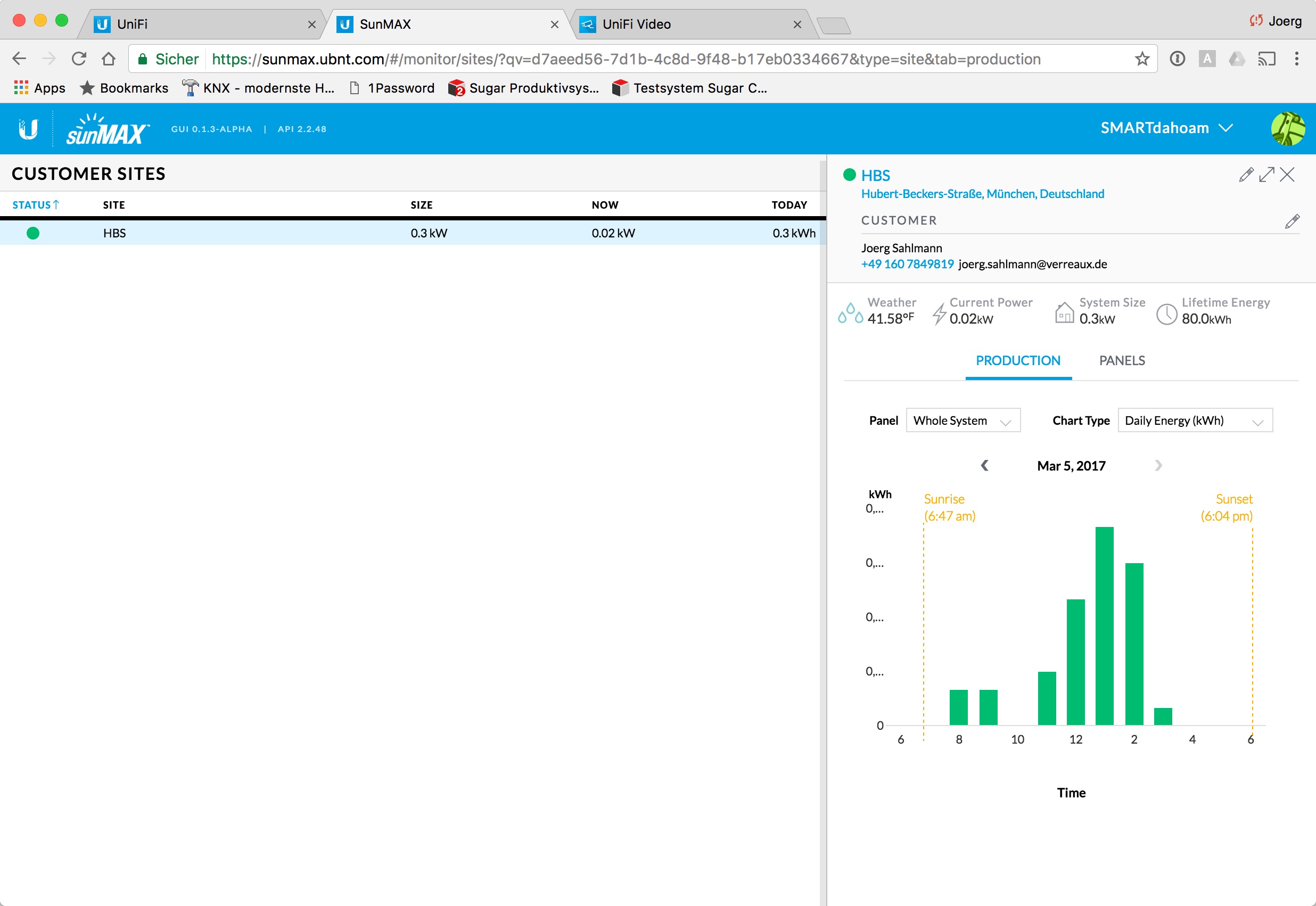The image size is (1316, 906).
Task: Click the 1Password extension icon in toolbar
Action: click(x=1178, y=59)
